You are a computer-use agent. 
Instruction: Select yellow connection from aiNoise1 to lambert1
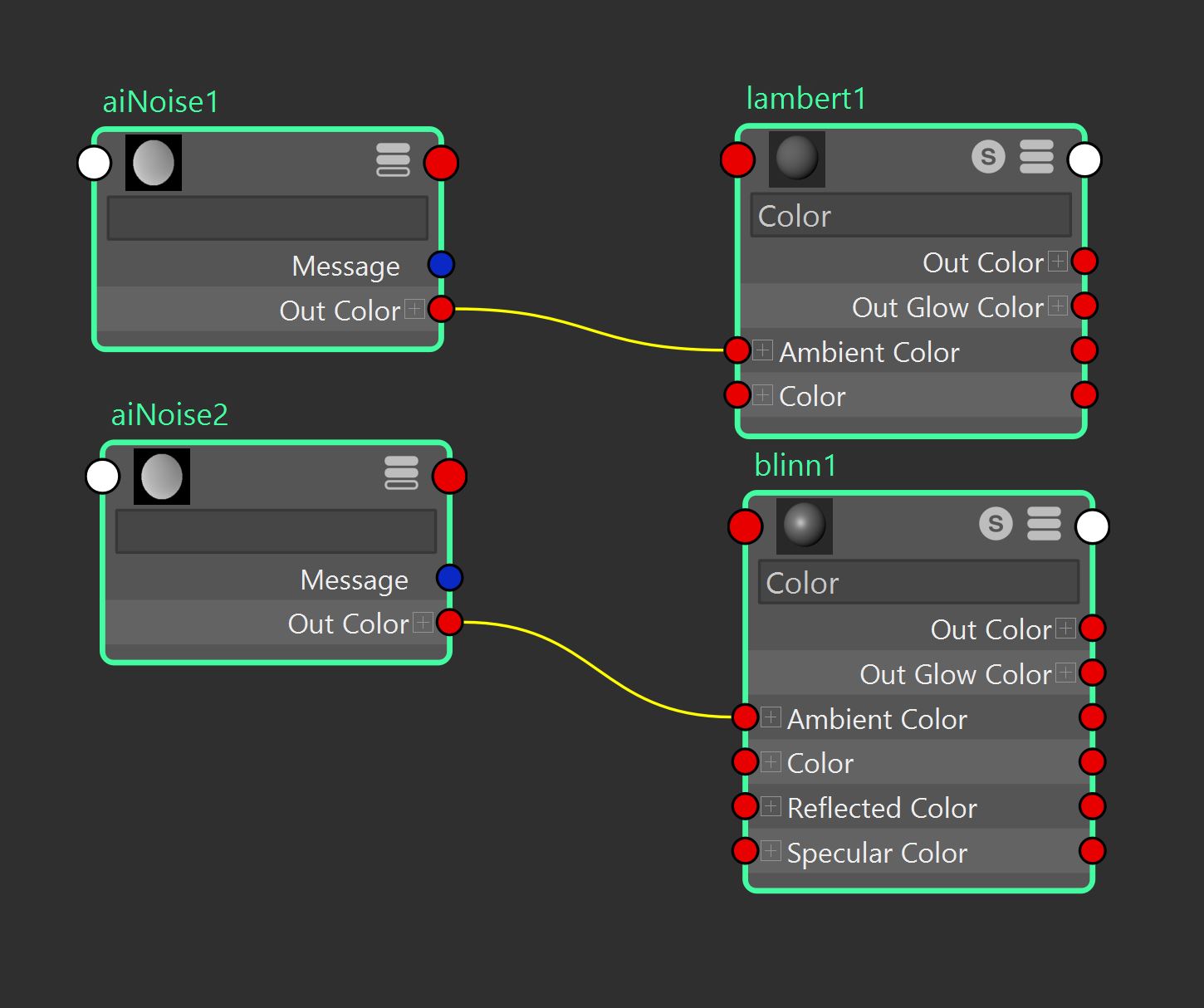pyautogui.click(x=590, y=330)
